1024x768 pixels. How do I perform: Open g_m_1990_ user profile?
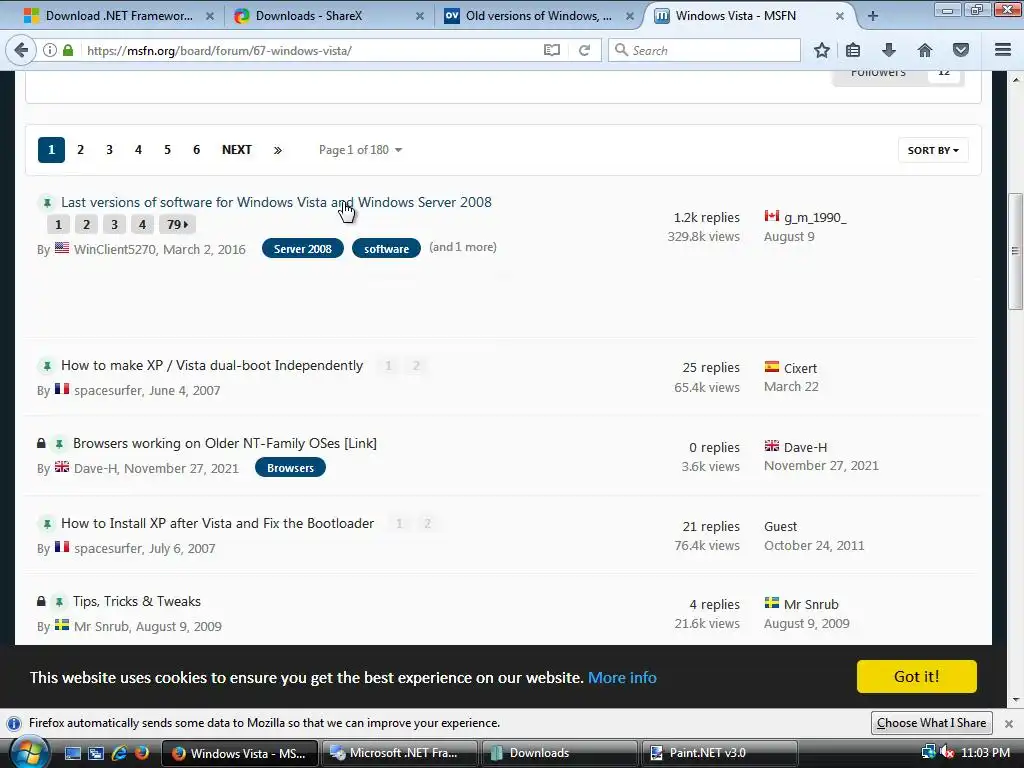(815, 218)
